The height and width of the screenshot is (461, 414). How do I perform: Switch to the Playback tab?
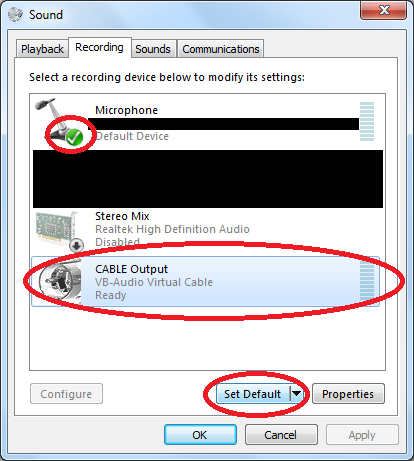click(42, 49)
